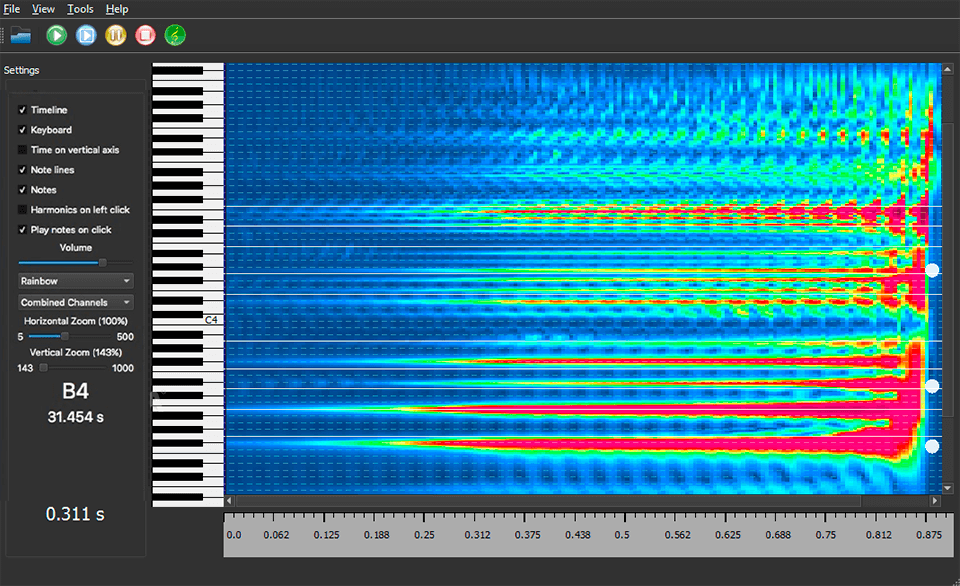Open the Rainbow color scheme dropdown

click(x=73, y=281)
